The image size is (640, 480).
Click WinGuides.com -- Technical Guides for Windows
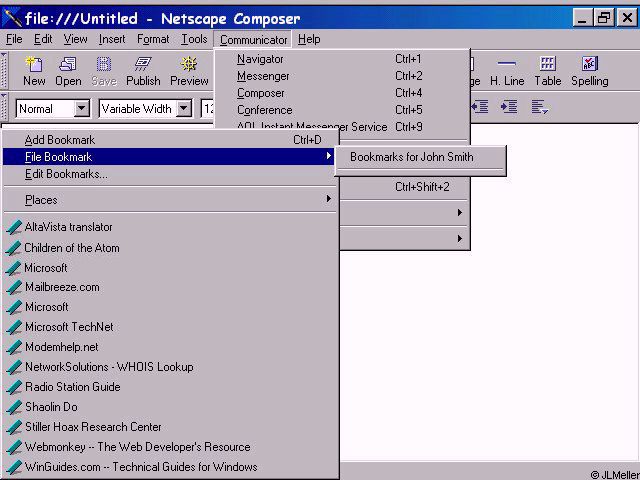[x=141, y=467]
